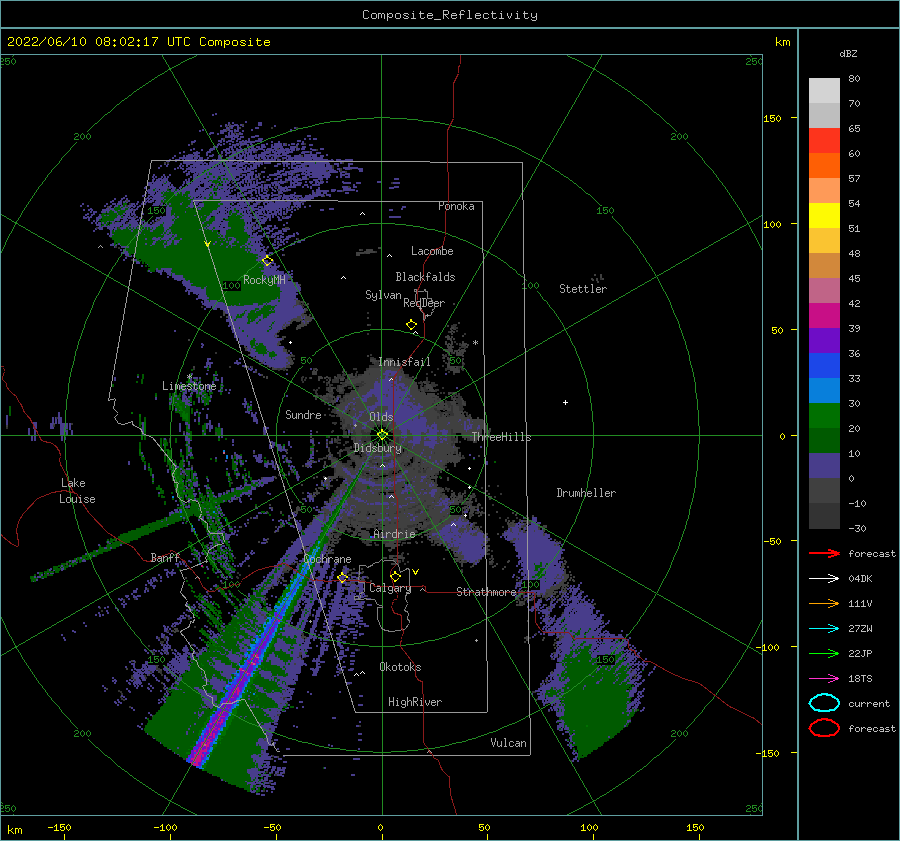Select the 39 dBZ magenta color swatch
Screen dimensions: 900x841
coord(824,315)
